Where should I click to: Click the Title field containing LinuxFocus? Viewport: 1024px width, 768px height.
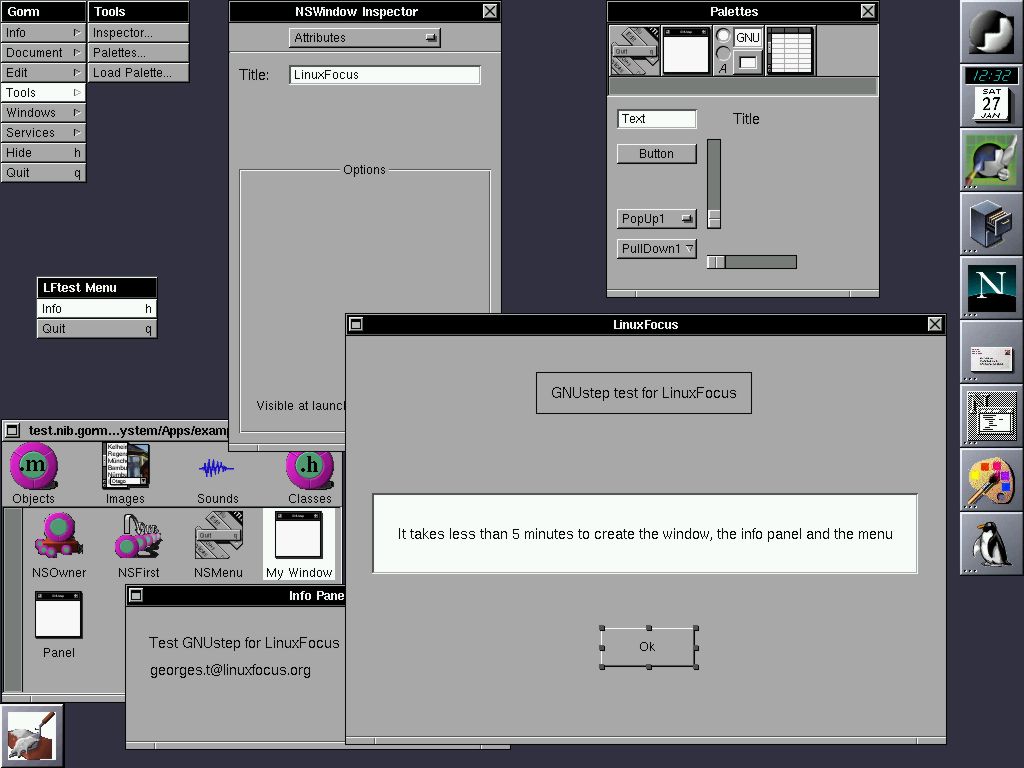384,75
